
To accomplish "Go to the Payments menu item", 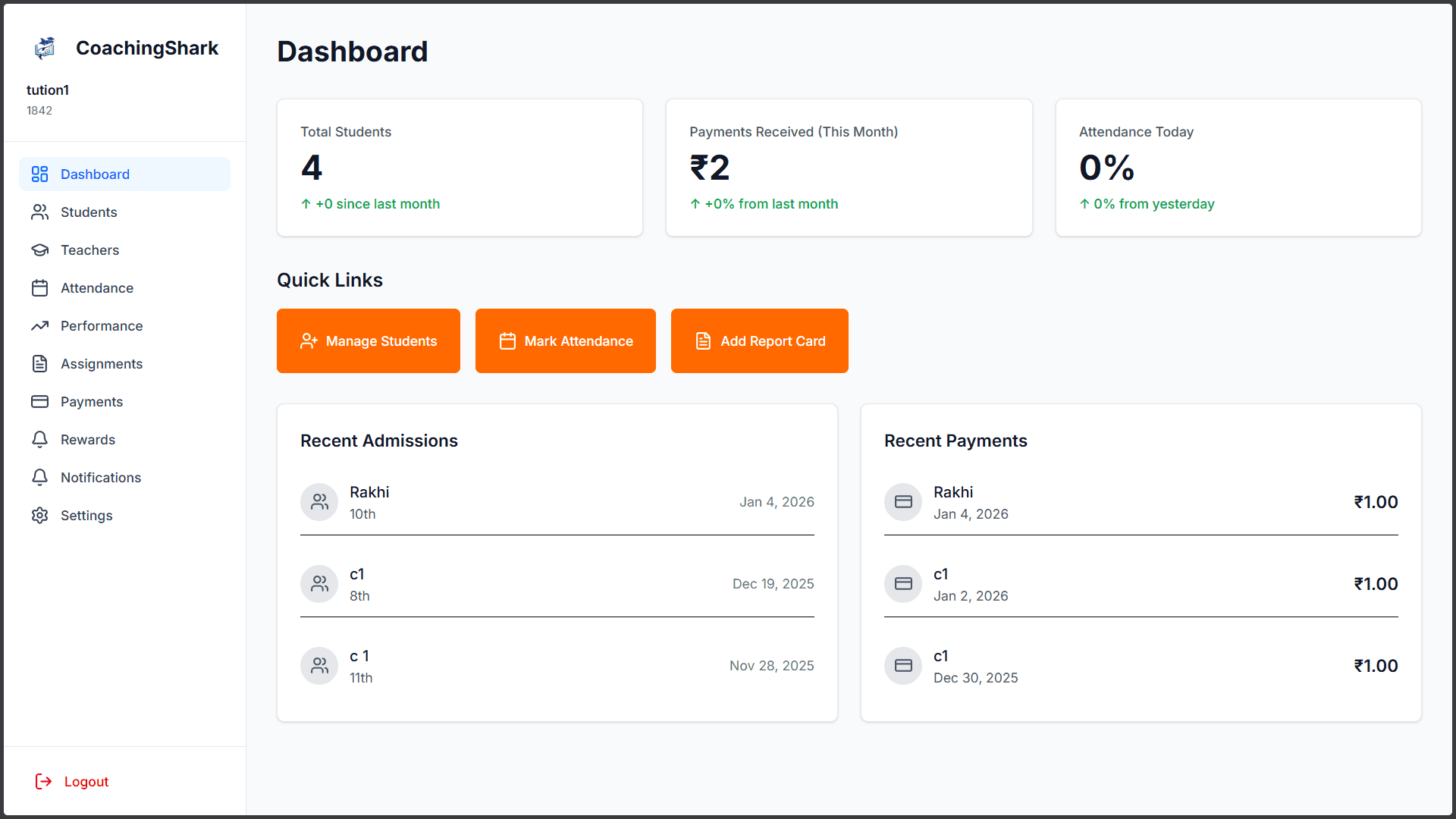I will click(x=91, y=402).
